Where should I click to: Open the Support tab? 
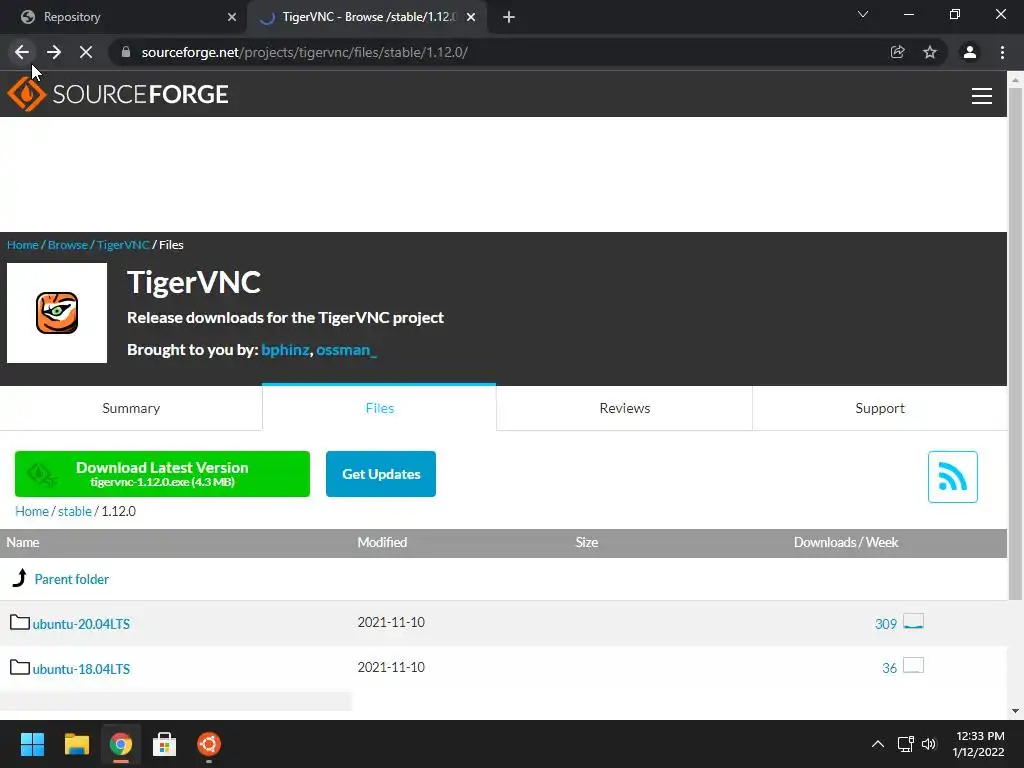click(x=880, y=408)
